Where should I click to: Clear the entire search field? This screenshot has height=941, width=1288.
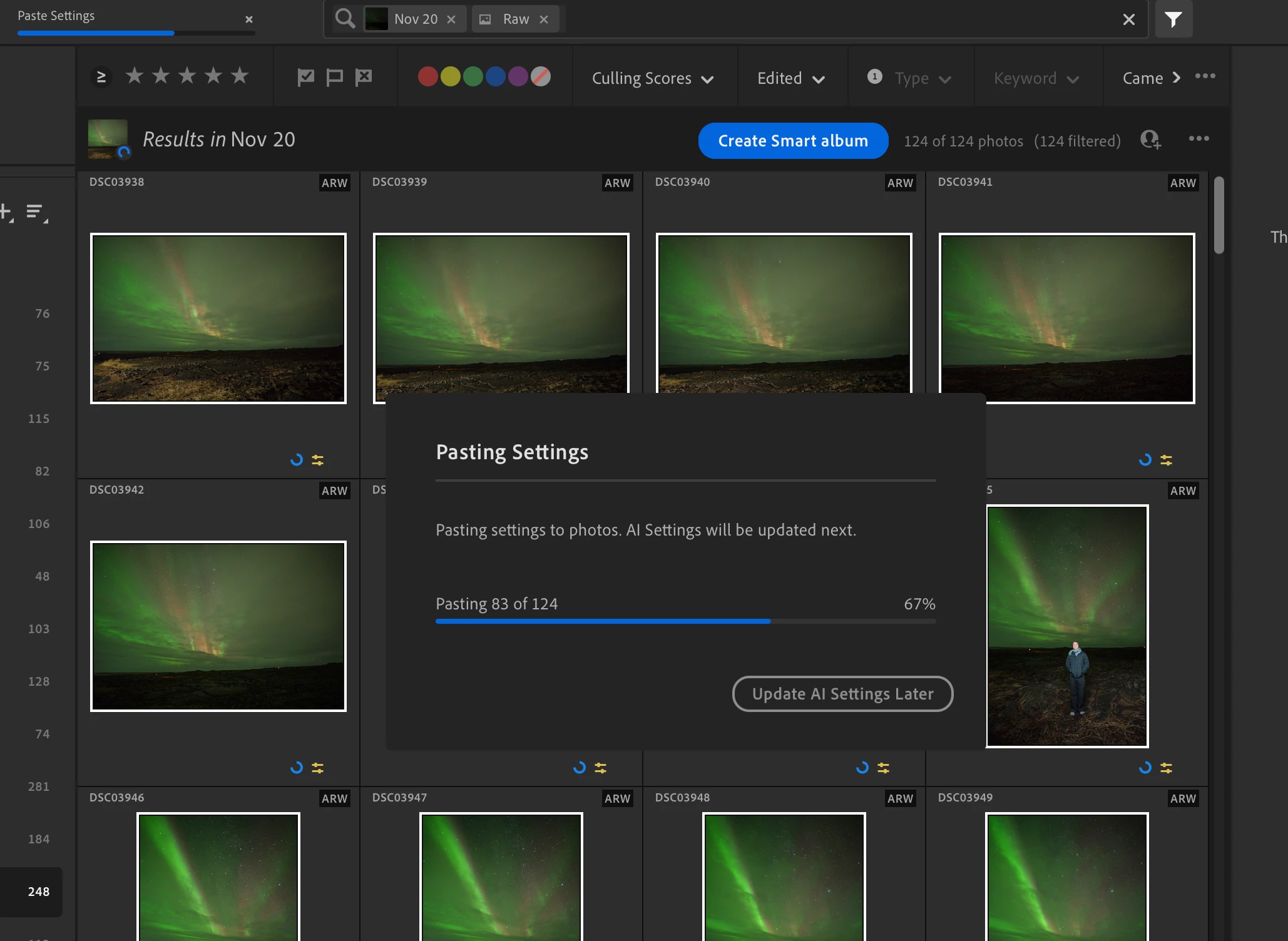click(1129, 19)
